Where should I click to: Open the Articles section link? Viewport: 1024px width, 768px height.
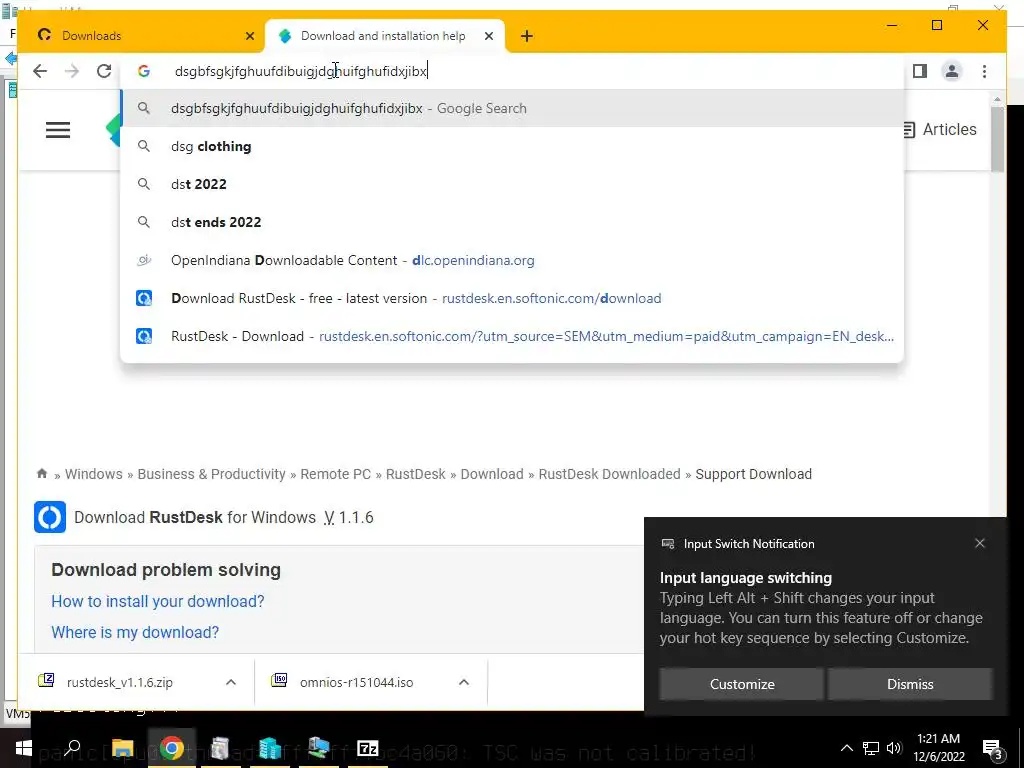(x=939, y=129)
